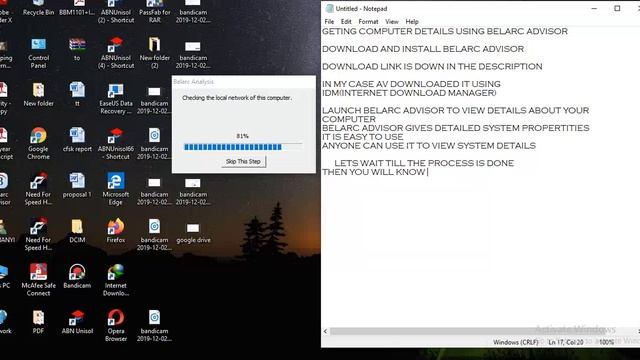Click 'Checking the local network' status text
Viewport: 640px width, 360px height.
point(237,98)
